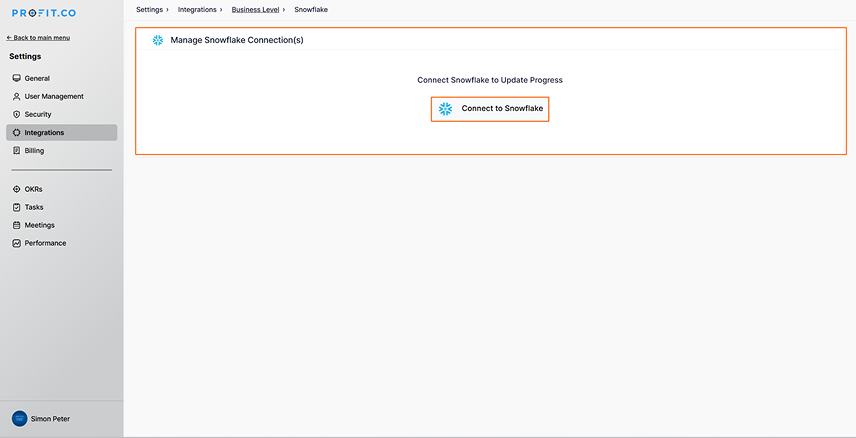Click Snowflake breadcrumb text
Viewport: 856px width, 438px height.
coord(311,9)
